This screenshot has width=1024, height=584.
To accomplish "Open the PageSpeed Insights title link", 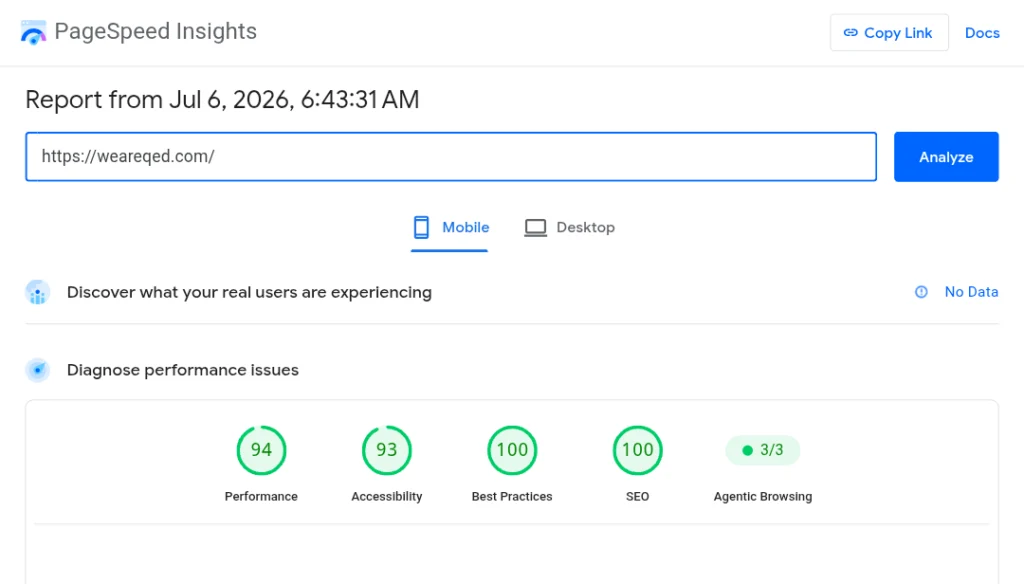I will point(155,31).
